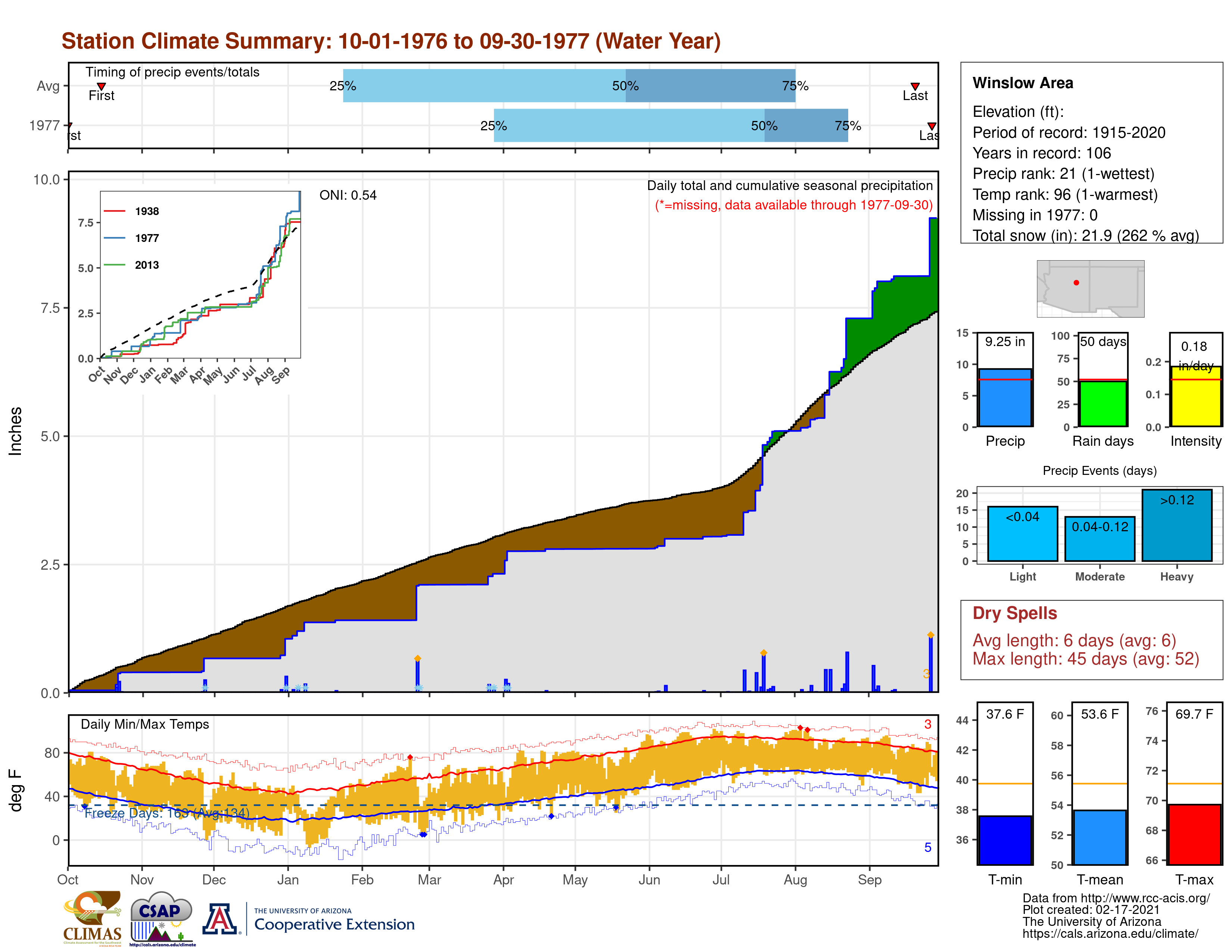Click the blue '5' count in temperature panel
The width and height of the screenshot is (1232, 952).
pos(928,847)
